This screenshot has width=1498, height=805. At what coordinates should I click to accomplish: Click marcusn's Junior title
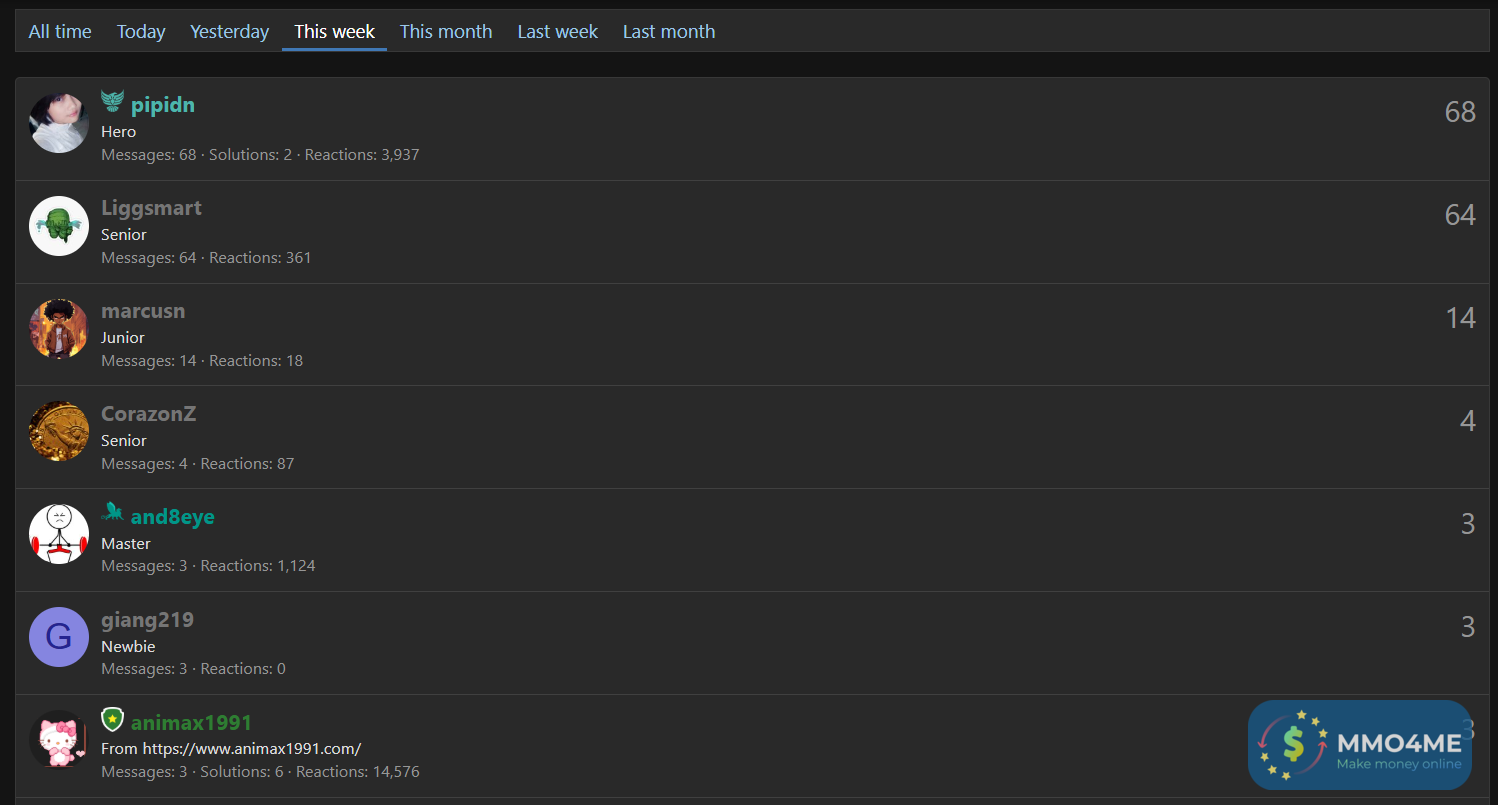[123, 338]
